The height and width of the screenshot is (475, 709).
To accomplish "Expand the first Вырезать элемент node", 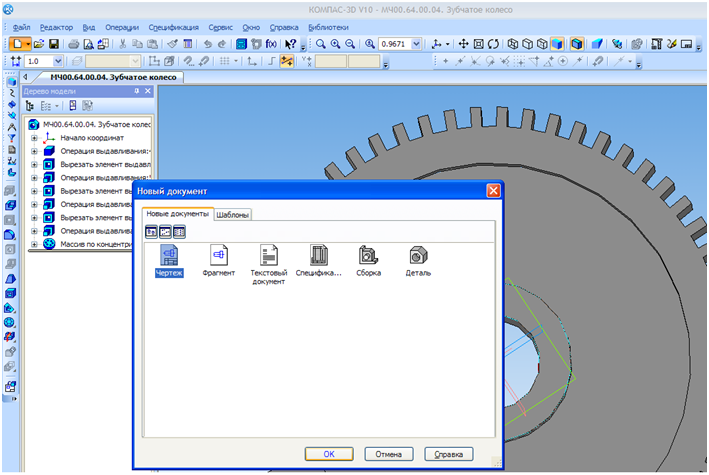I will pyautogui.click(x=34, y=164).
